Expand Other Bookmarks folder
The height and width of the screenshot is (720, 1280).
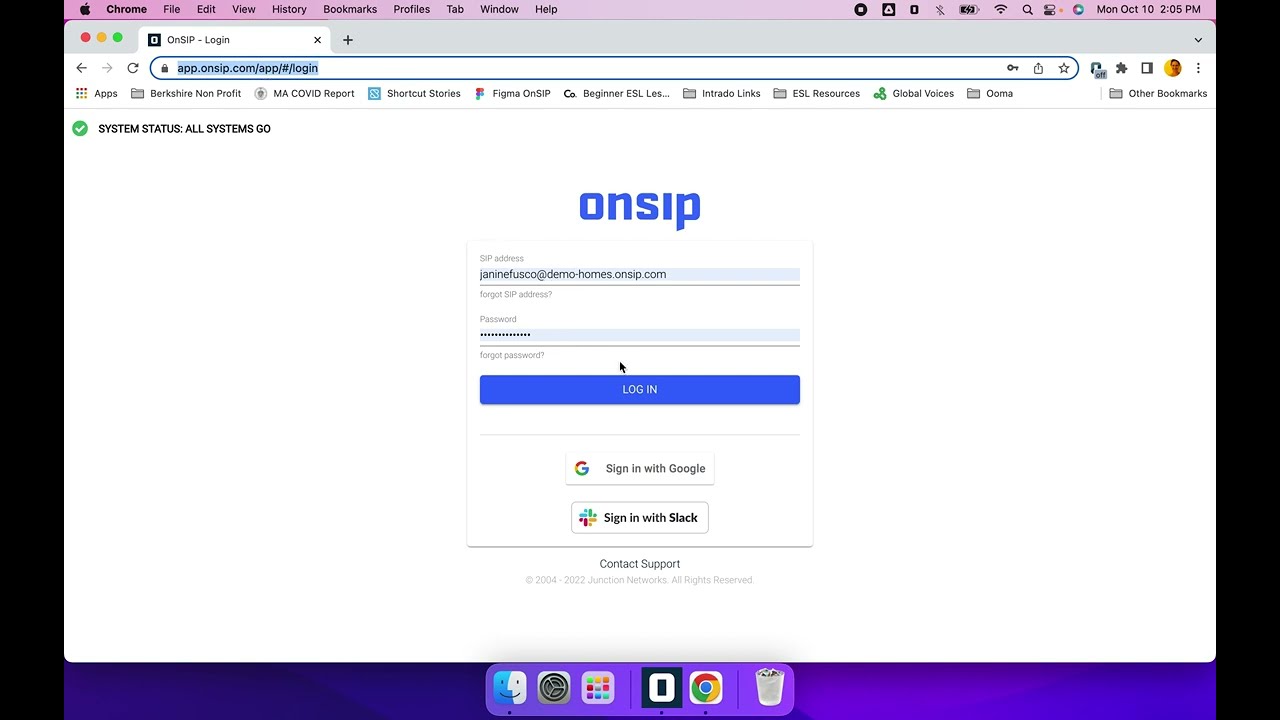point(1158,93)
